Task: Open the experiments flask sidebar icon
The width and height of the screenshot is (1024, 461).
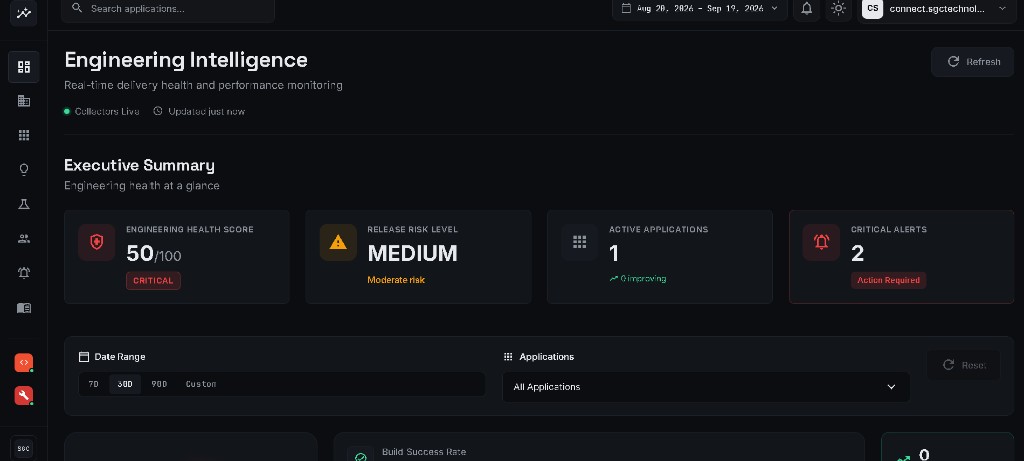Action: [24, 204]
